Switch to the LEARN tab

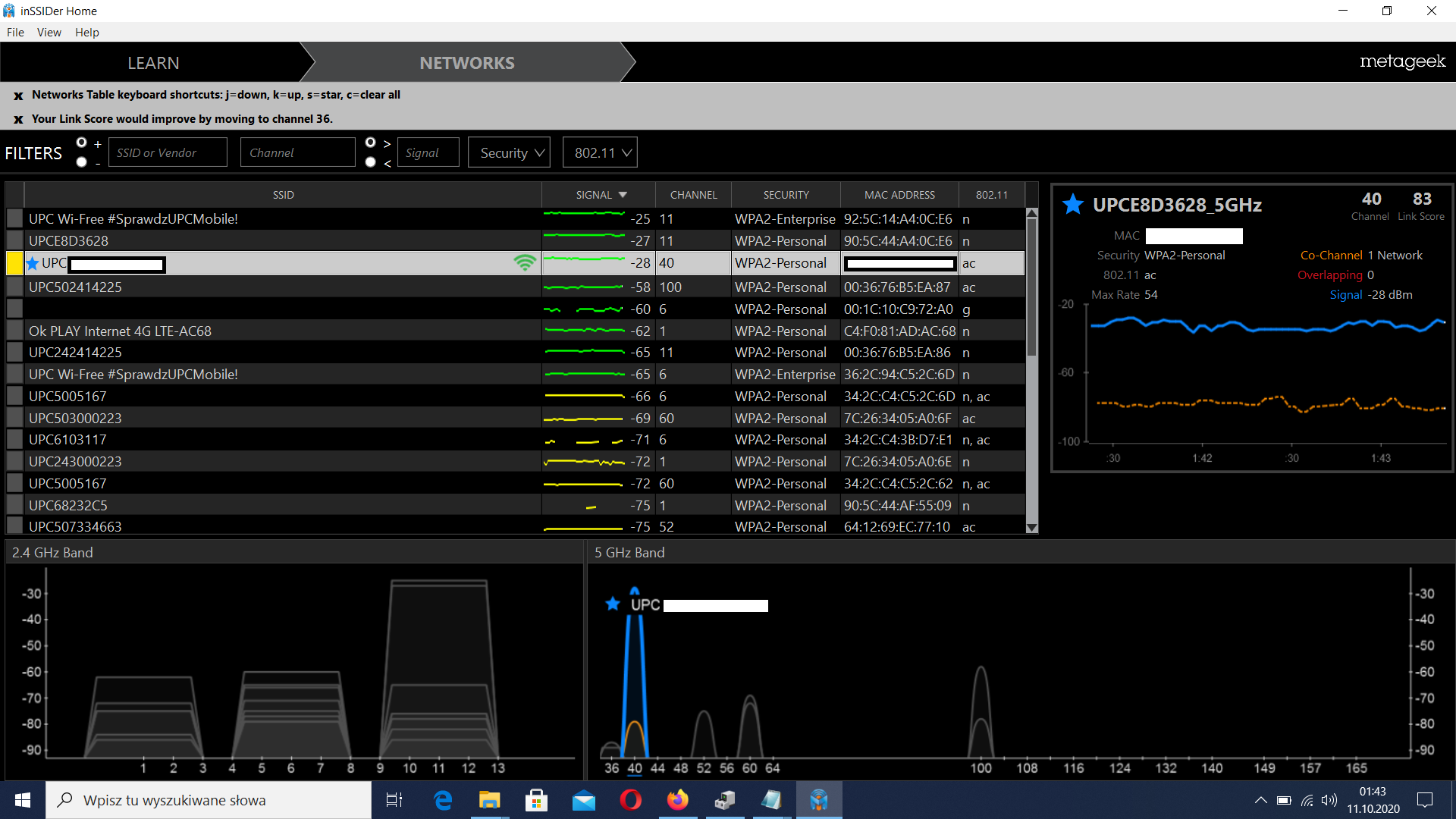click(x=153, y=63)
